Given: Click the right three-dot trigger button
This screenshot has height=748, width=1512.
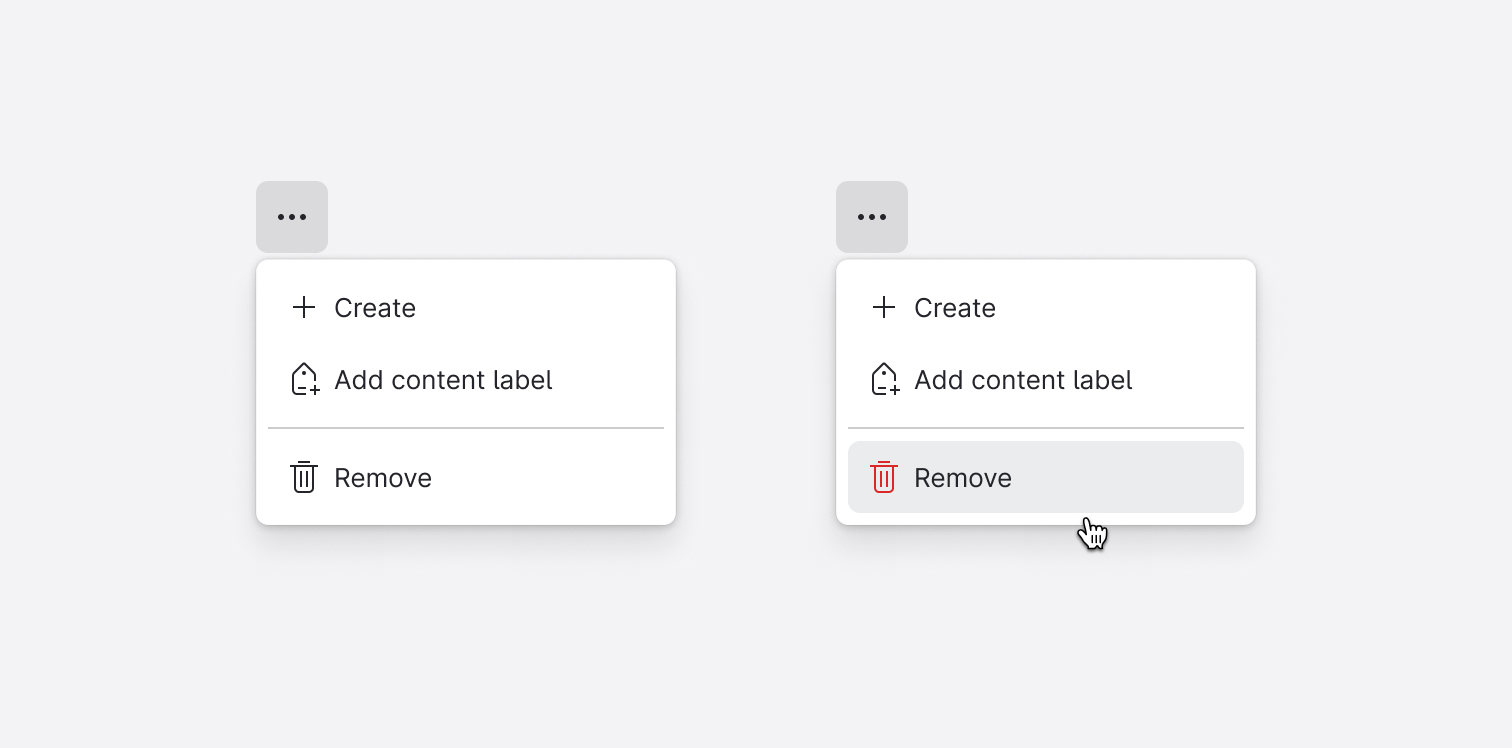Looking at the screenshot, I should tap(871, 217).
